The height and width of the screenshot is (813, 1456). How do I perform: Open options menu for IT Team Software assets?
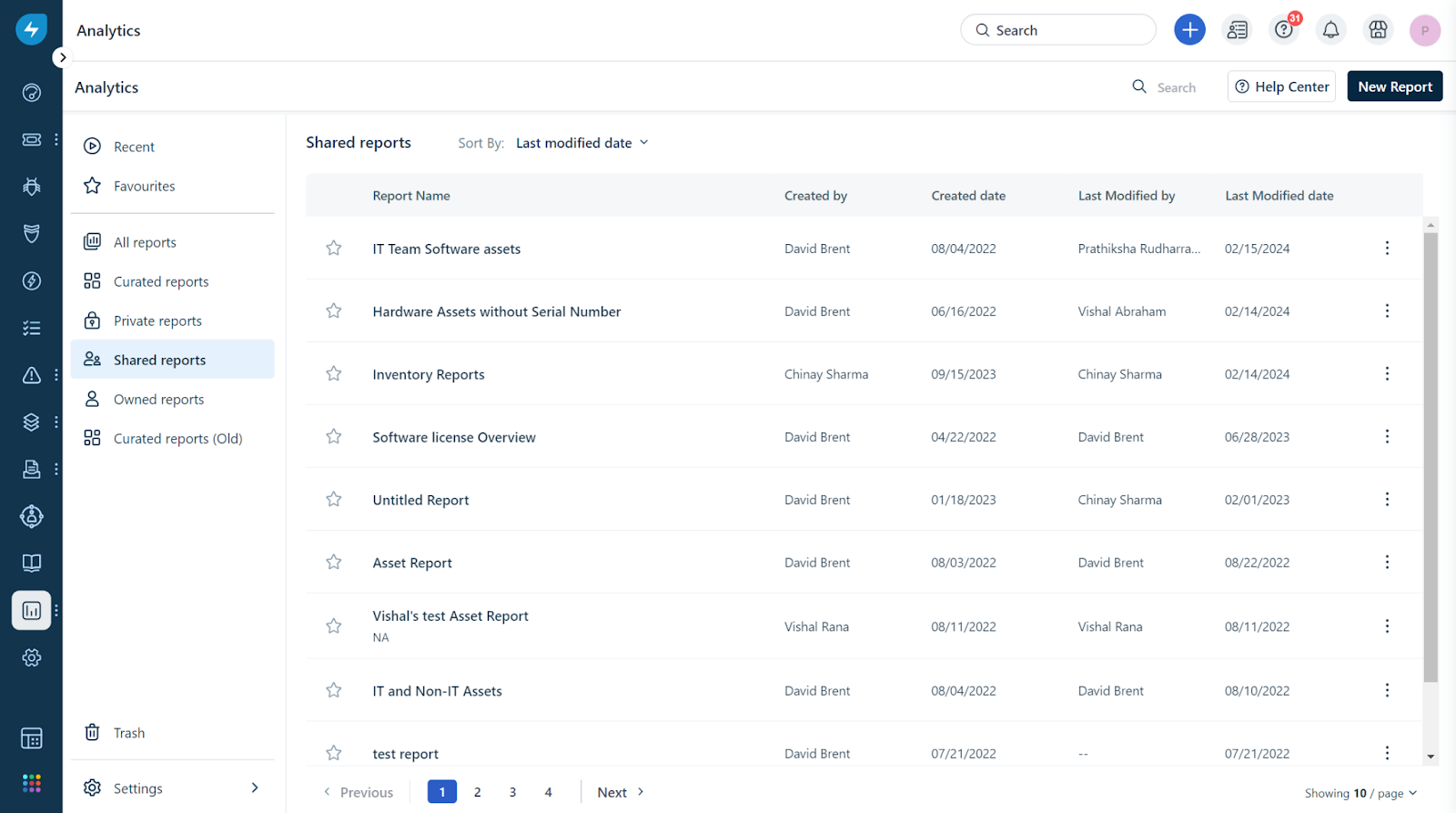click(1387, 249)
